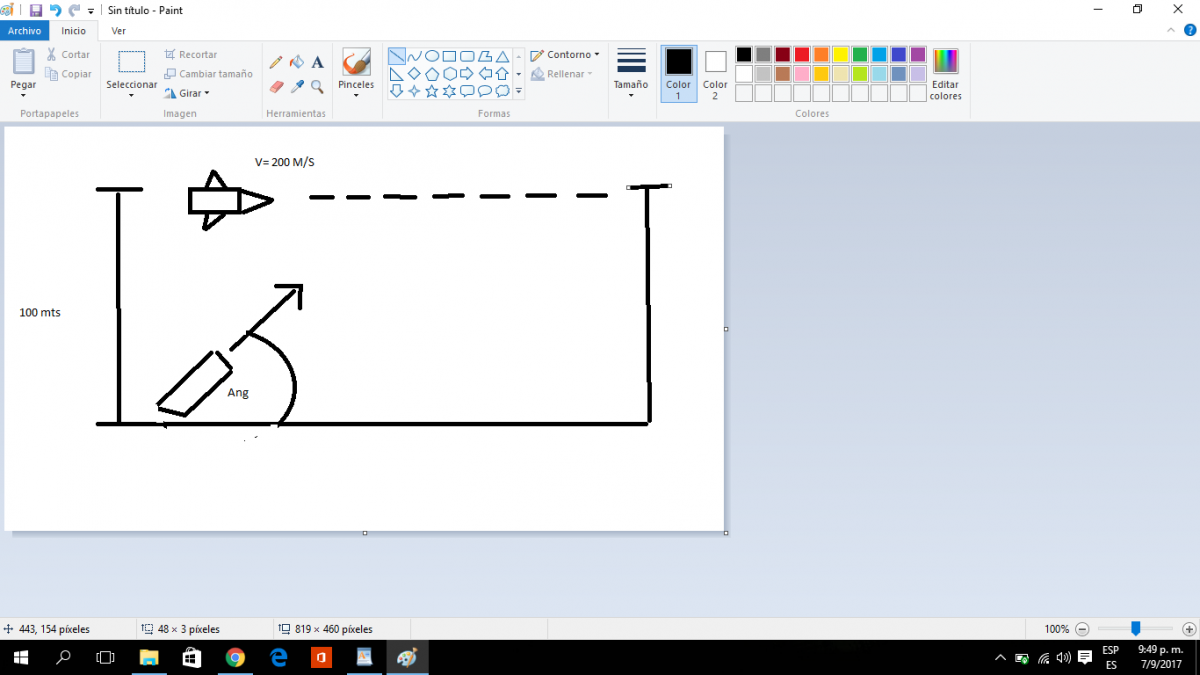Open the Archivo menu
Screen dimensions: 1200x675
coord(24,31)
